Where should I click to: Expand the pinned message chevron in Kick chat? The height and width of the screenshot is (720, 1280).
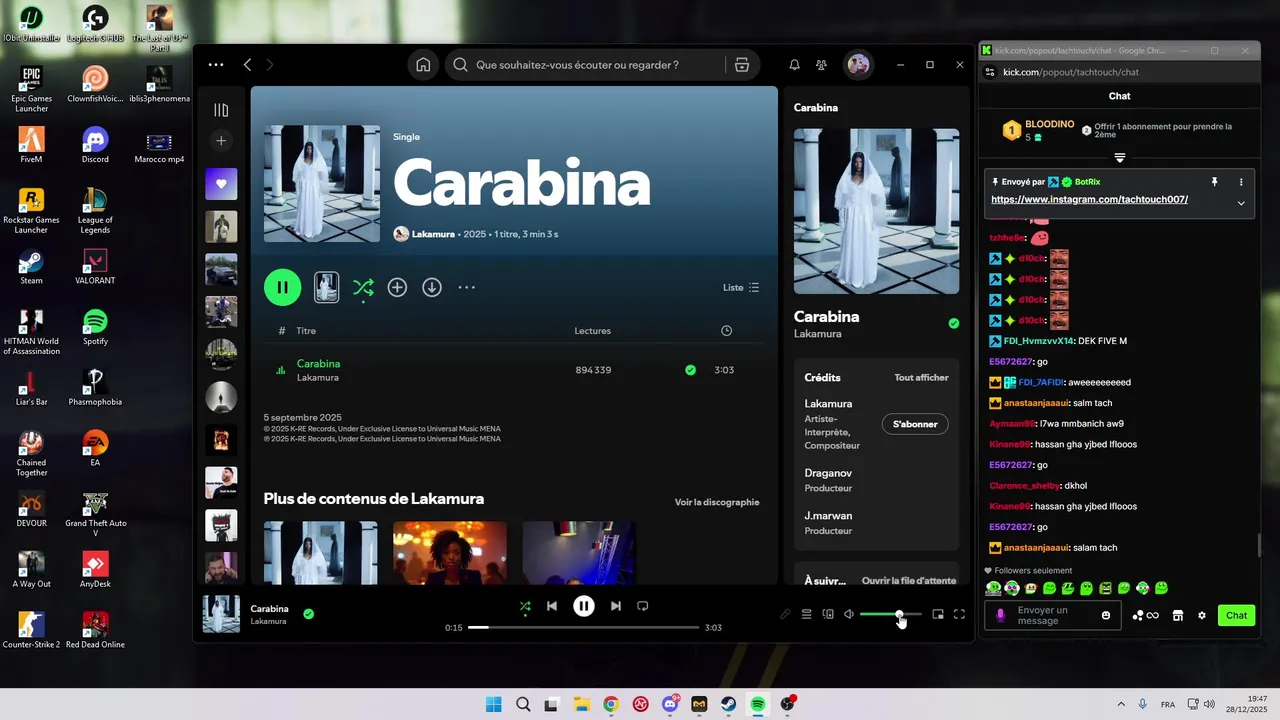(x=1241, y=203)
